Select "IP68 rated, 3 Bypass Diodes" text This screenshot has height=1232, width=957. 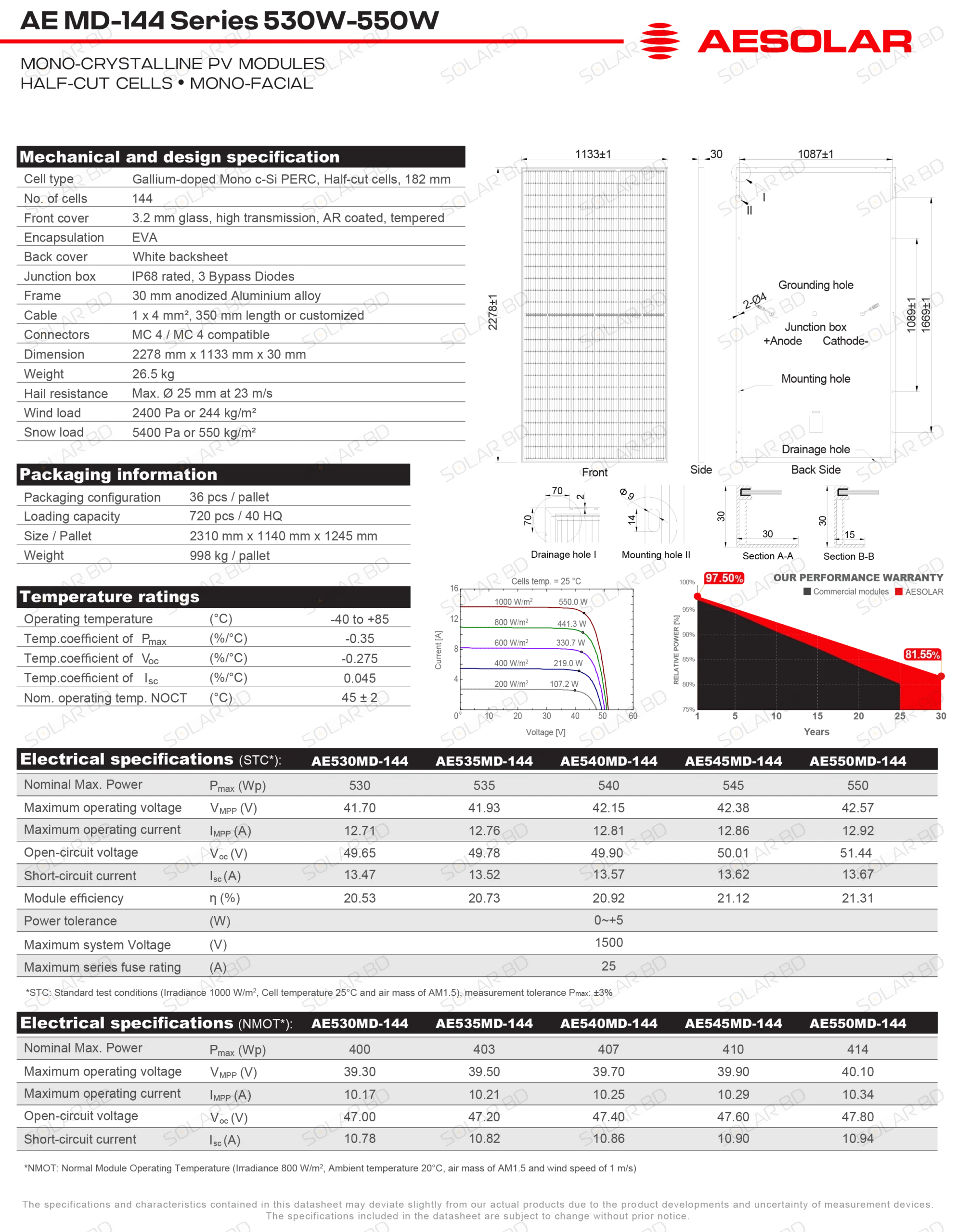point(213,276)
